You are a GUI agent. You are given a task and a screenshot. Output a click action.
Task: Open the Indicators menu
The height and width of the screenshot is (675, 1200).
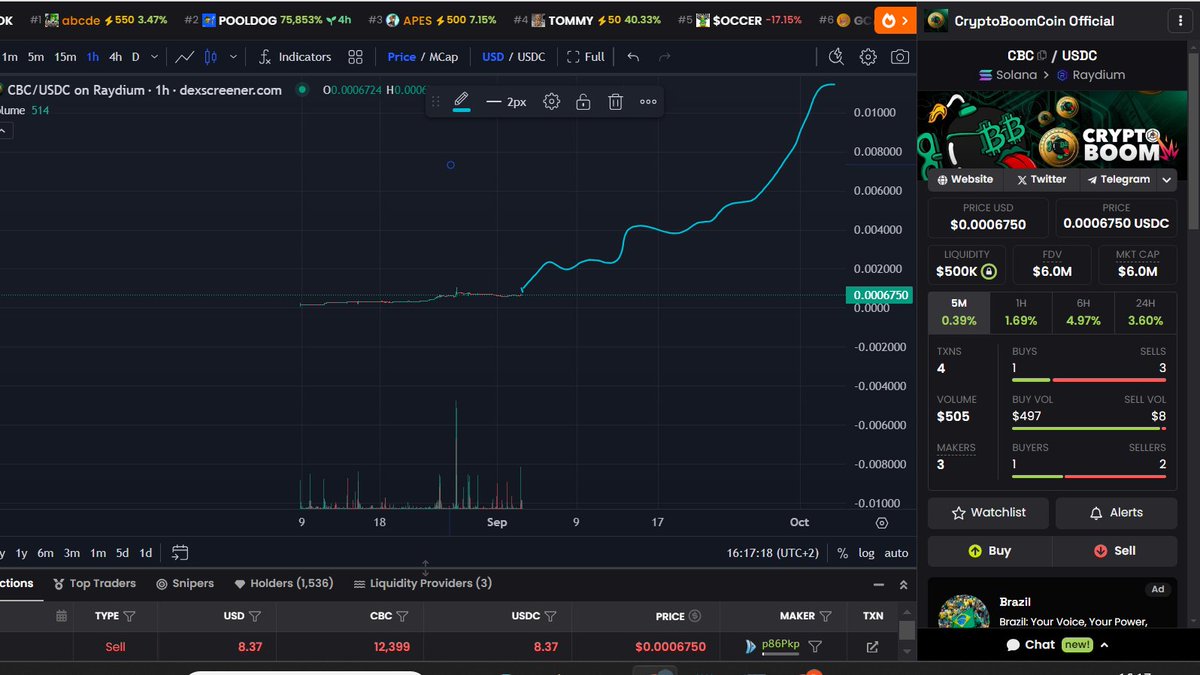(294, 57)
